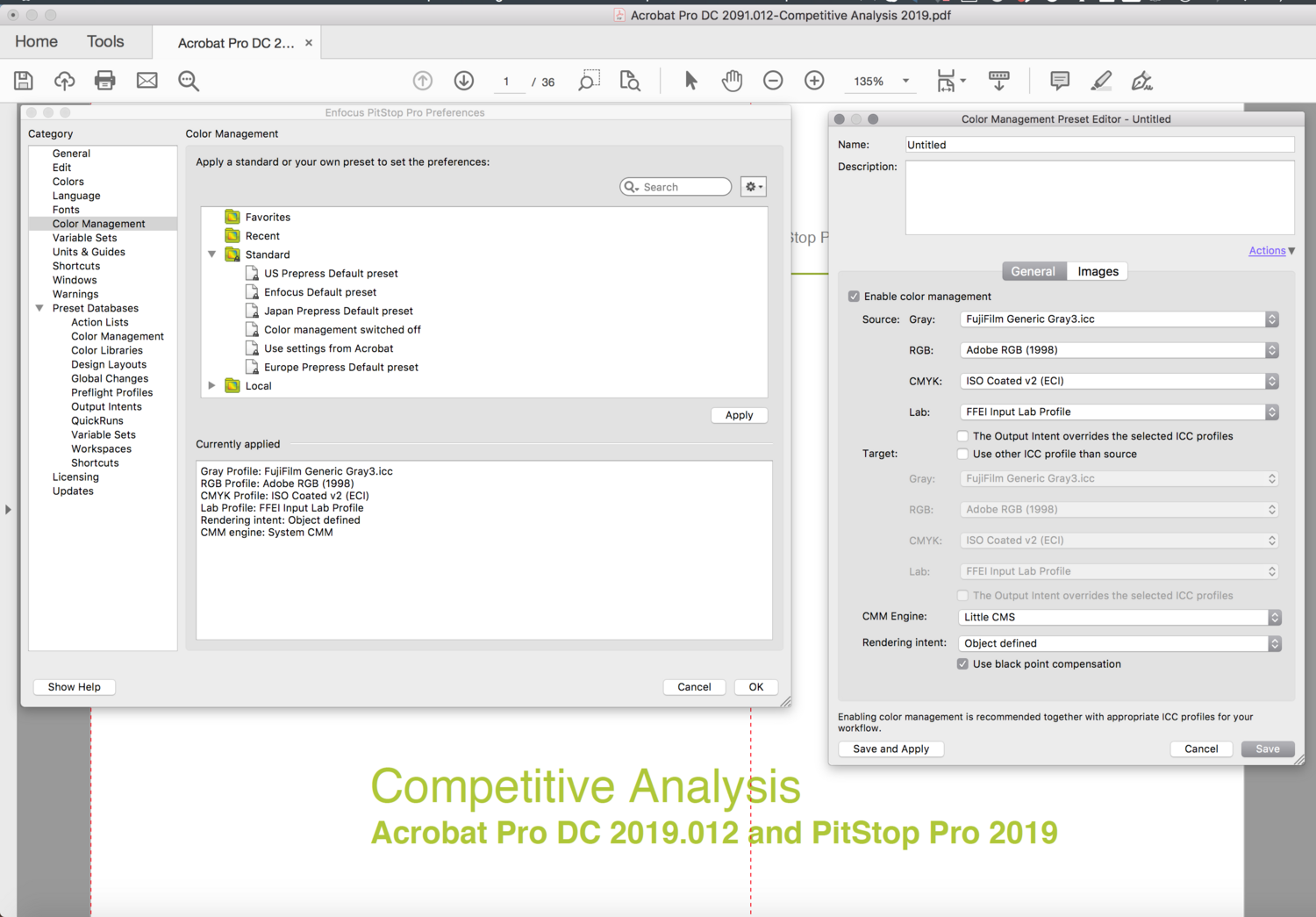Screen dimensions: 1316x917
Task: Close the Acrobat Pro DC document tab
Action: point(309,42)
